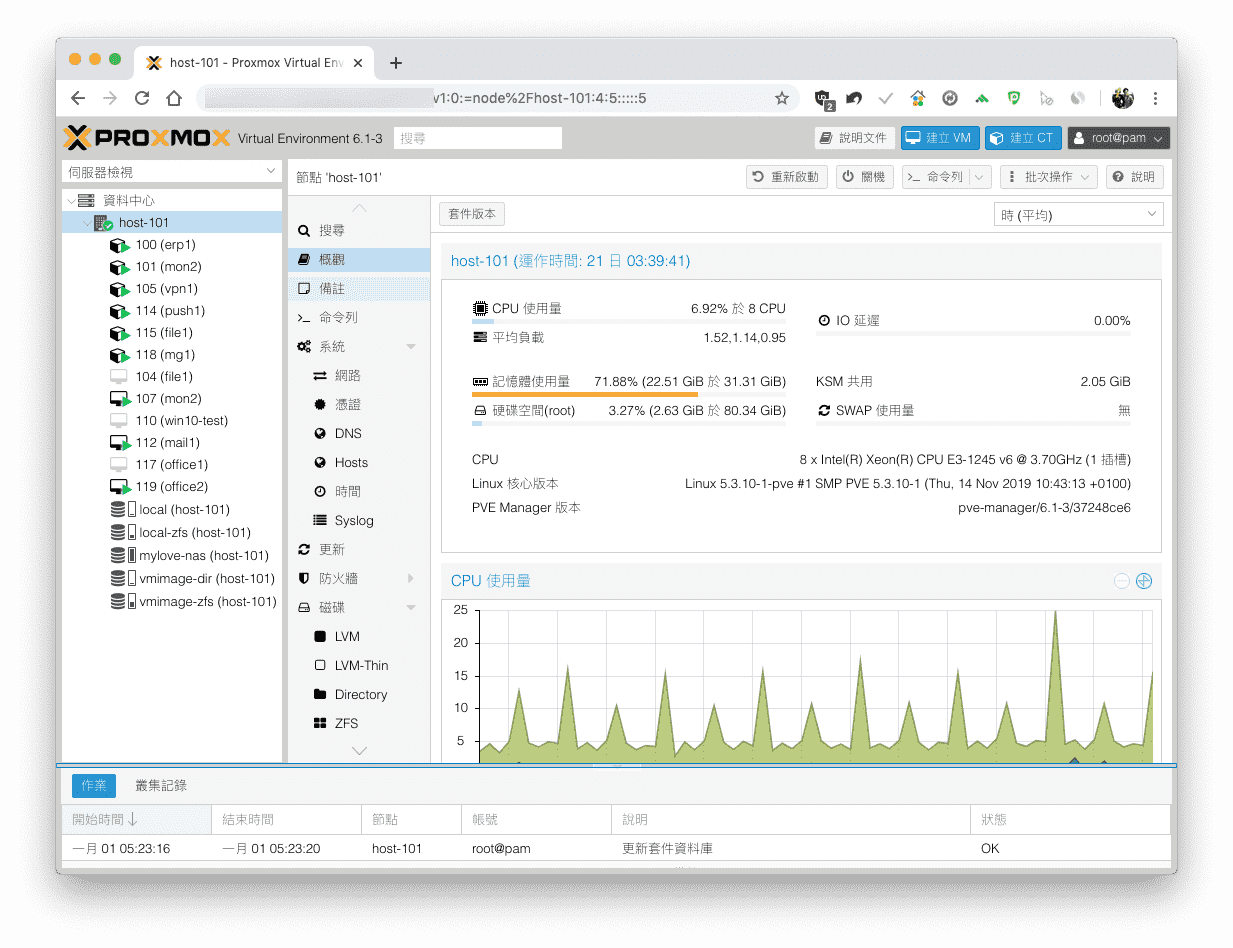This screenshot has height=948, width=1233.
Task: Go to browser home page
Action: (174, 98)
